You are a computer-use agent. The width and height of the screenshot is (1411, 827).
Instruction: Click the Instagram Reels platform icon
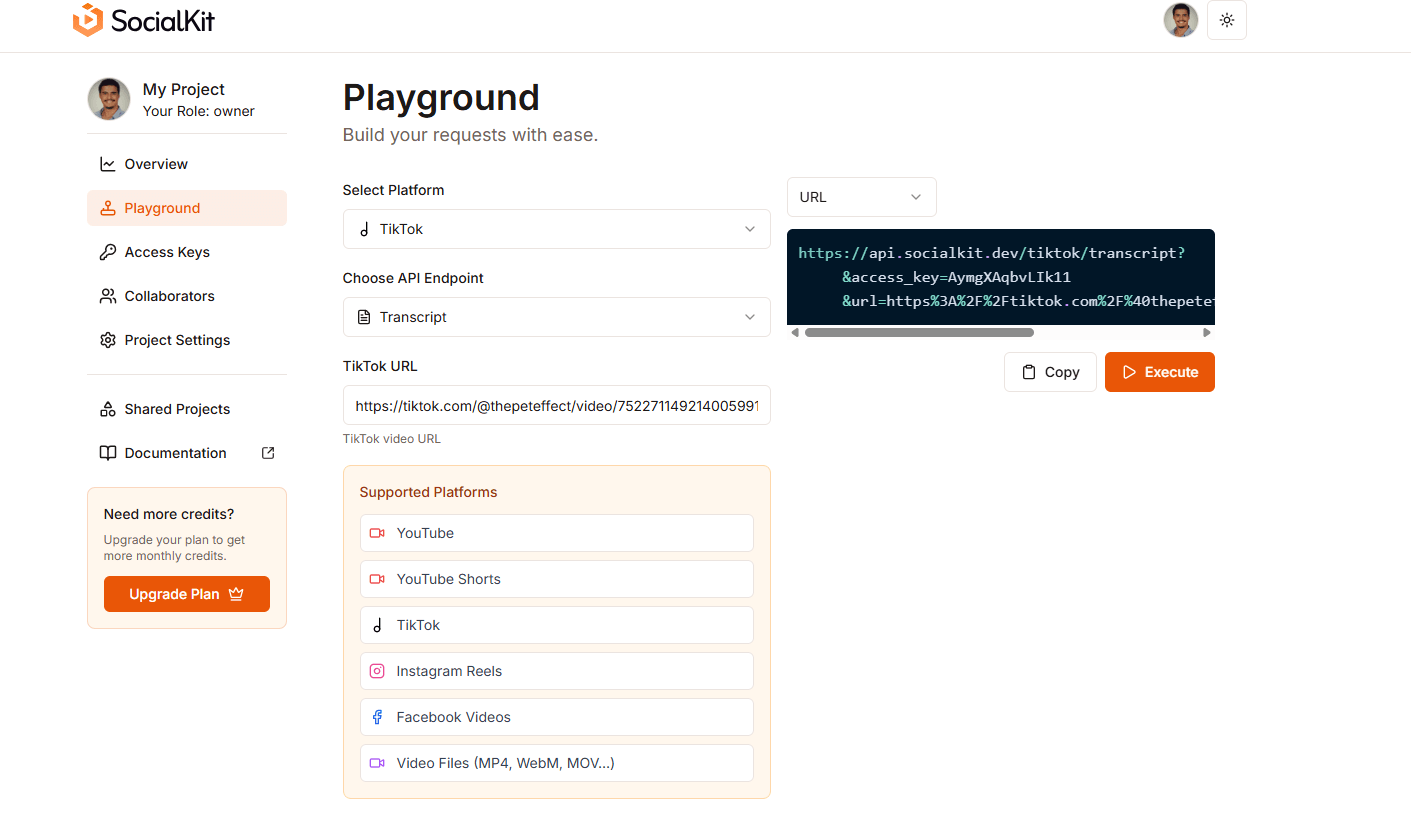coord(377,671)
